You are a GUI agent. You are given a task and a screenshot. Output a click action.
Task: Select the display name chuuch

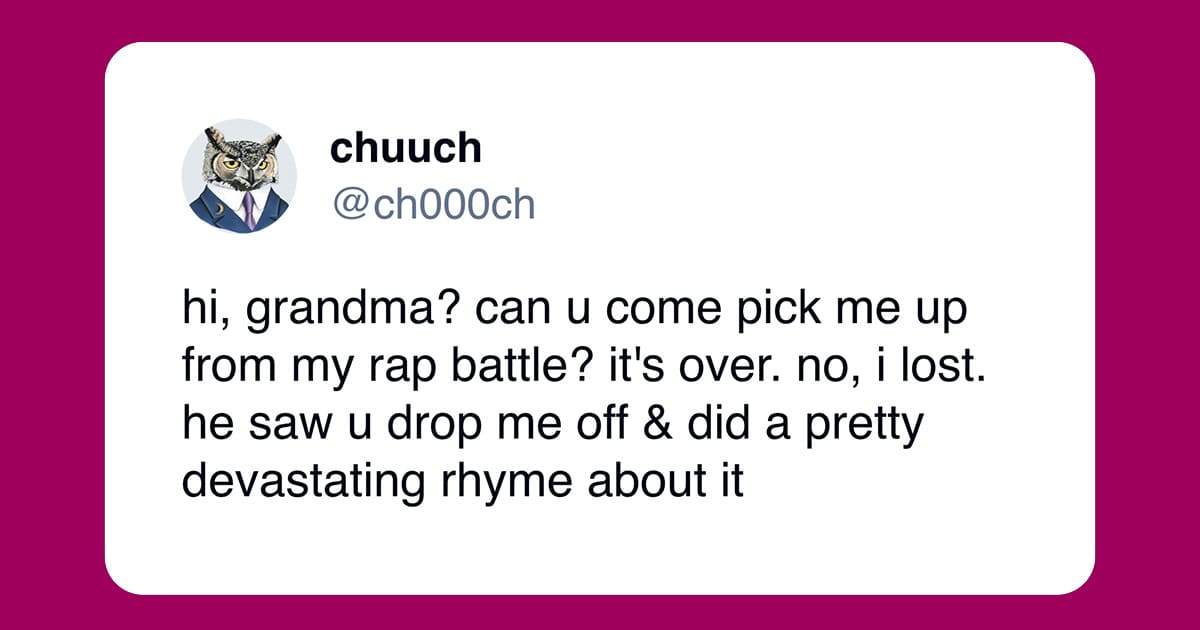tap(405, 148)
